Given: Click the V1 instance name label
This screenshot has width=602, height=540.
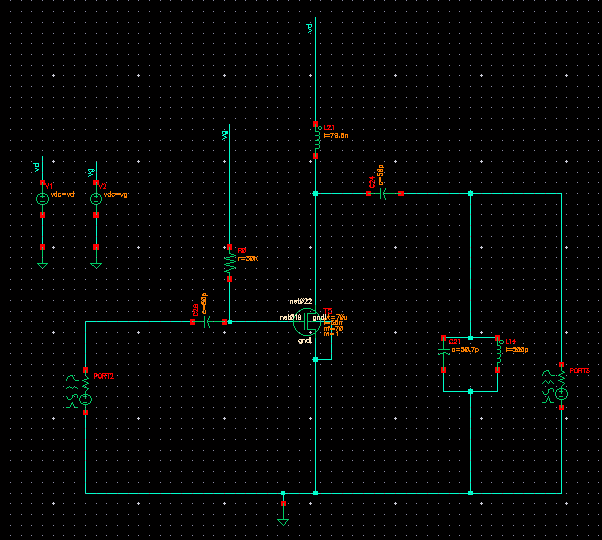Looking at the screenshot, I should coord(49,187).
